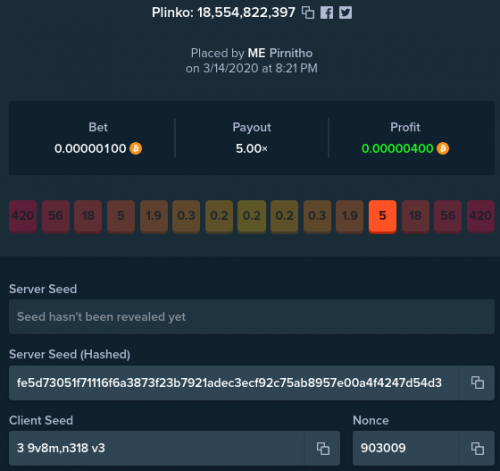Click the hashed server seed field
The width and height of the screenshot is (500, 471).
pyautogui.click(x=234, y=383)
